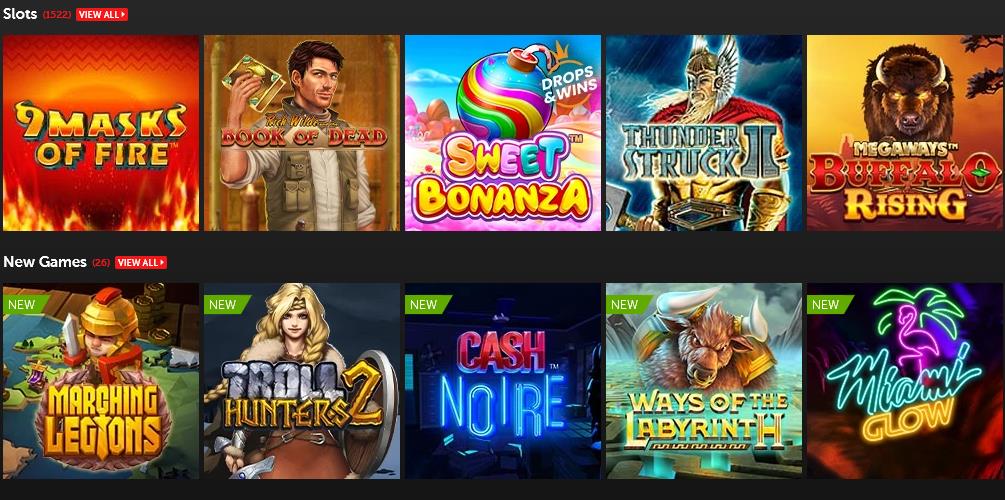Image resolution: width=1005 pixels, height=500 pixels.
Task: Click the New Games section heading
Action: coord(45,262)
